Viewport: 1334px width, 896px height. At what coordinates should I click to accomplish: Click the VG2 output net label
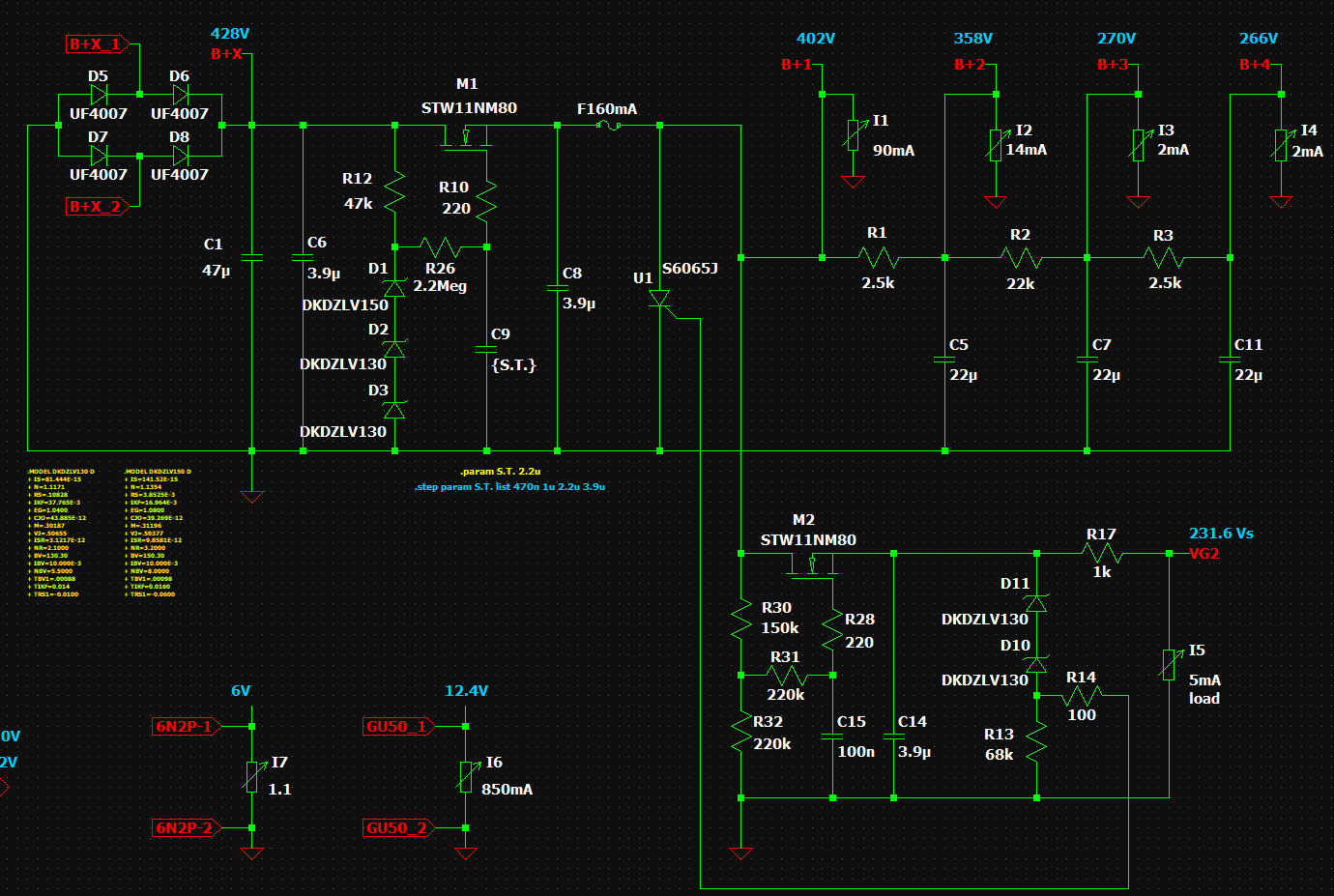pos(1203,554)
